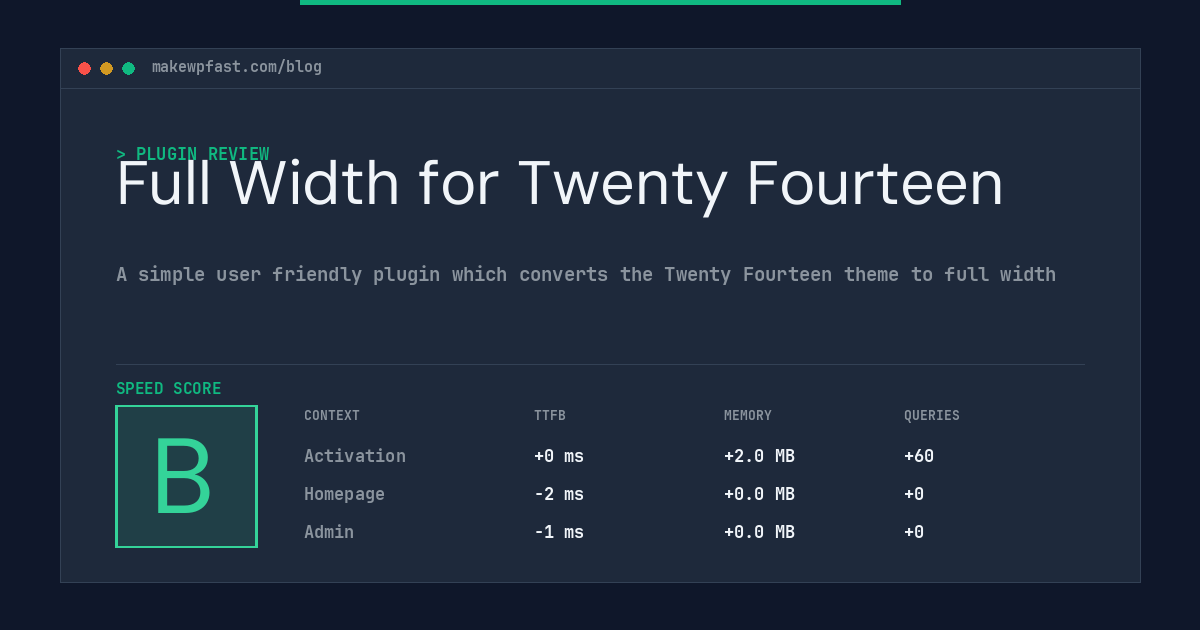Click the QUERIES column header
Viewport: 1200px width, 630px height.
pos(932,416)
